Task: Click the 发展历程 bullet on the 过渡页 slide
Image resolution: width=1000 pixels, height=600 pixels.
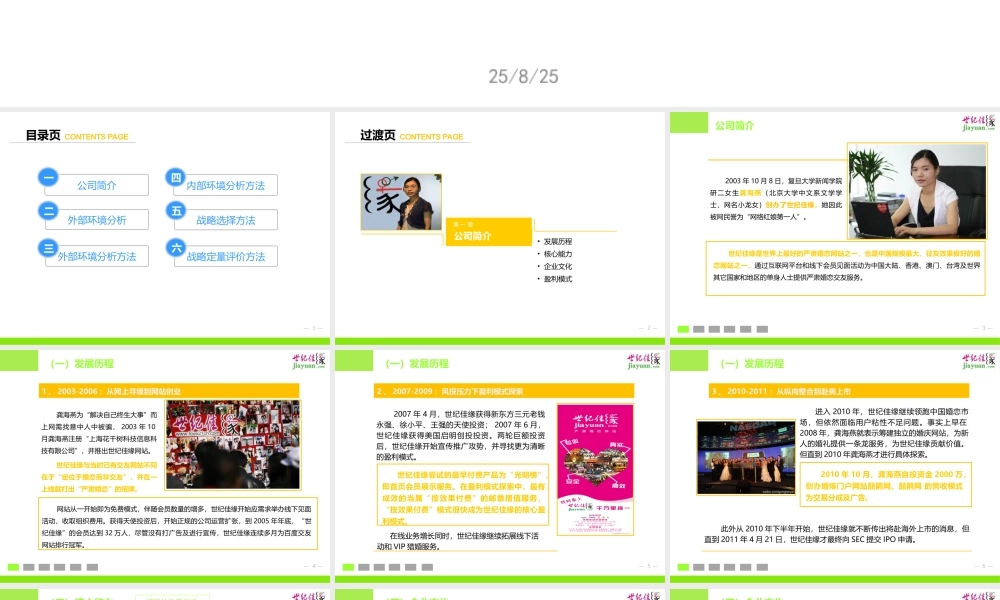Action: [557, 242]
